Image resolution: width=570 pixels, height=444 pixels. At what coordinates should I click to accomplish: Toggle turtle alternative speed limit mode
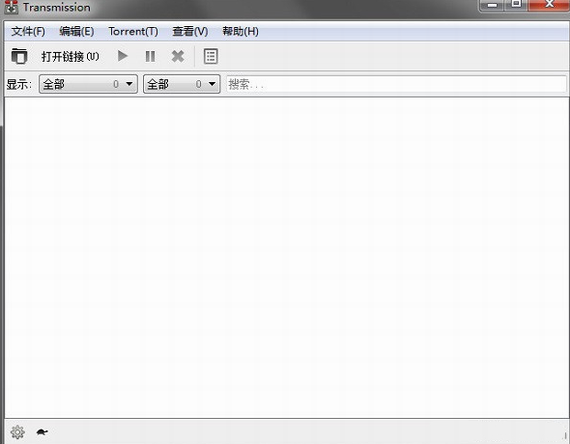click(42, 432)
